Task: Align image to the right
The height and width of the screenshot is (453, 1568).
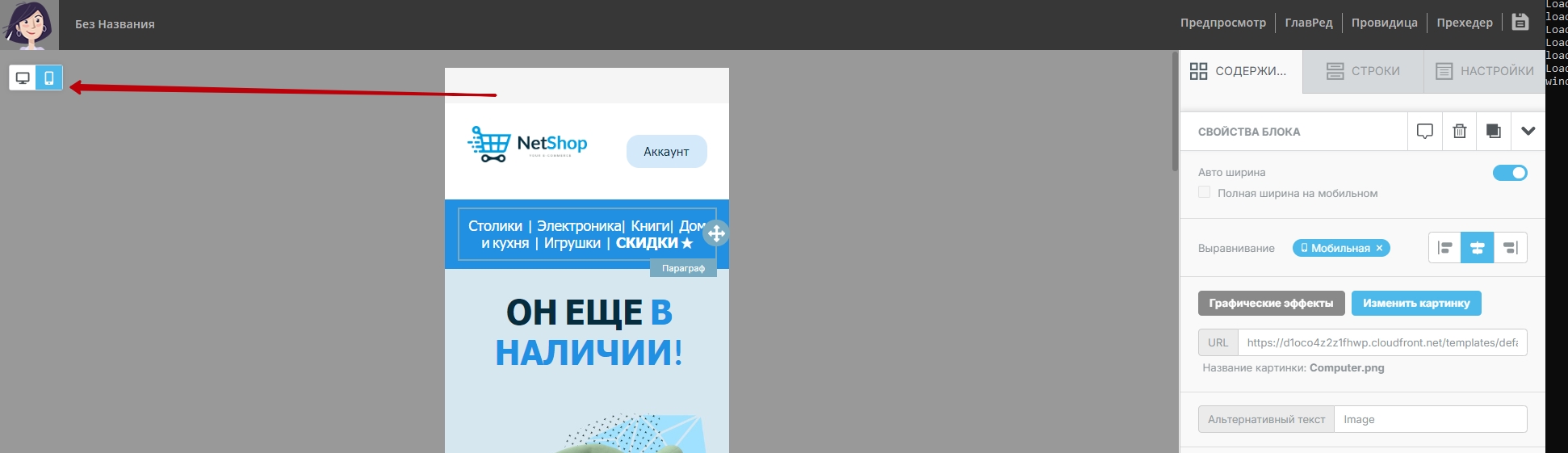Action: [x=1511, y=248]
